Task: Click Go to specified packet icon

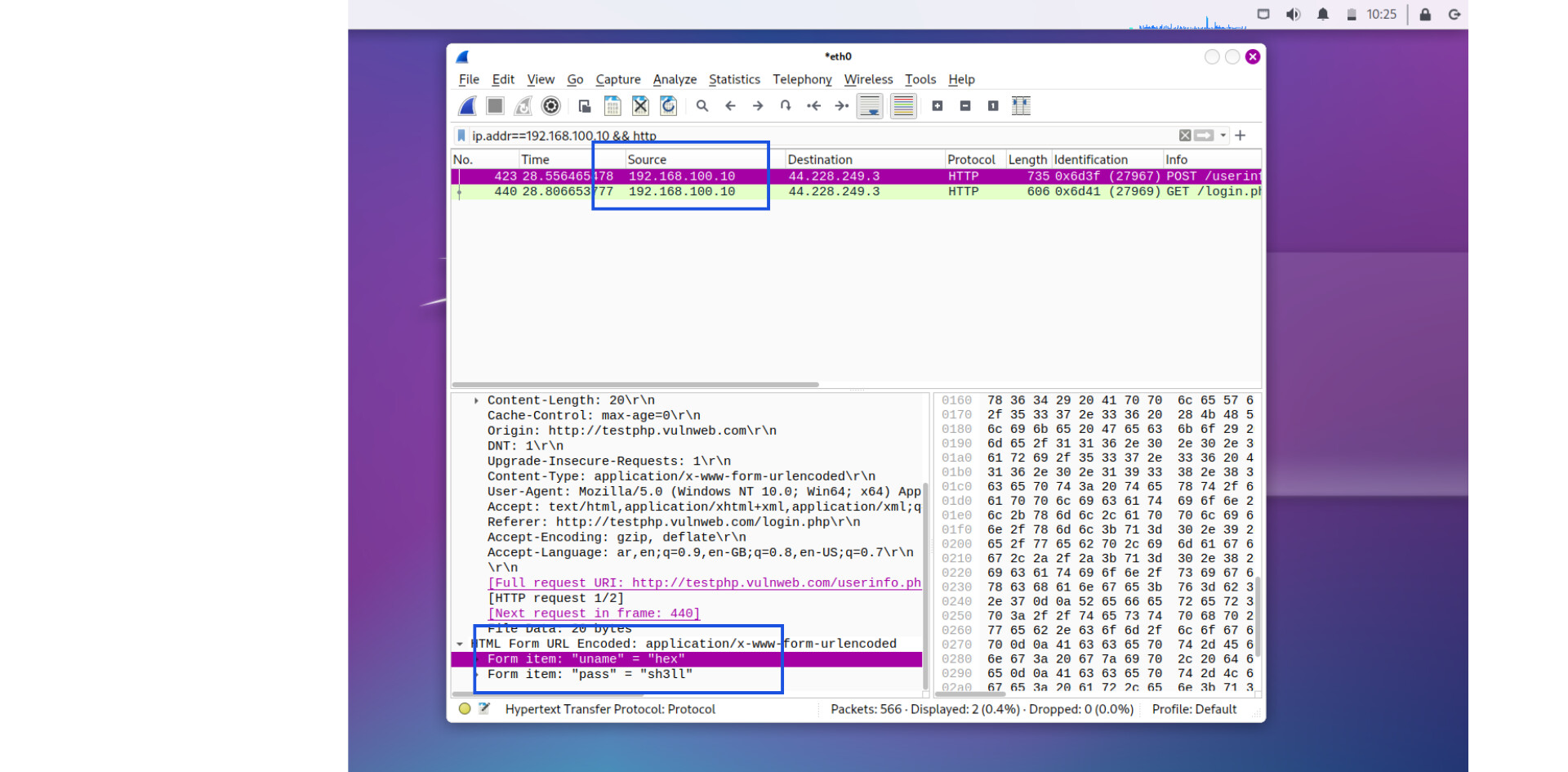Action: (x=786, y=106)
